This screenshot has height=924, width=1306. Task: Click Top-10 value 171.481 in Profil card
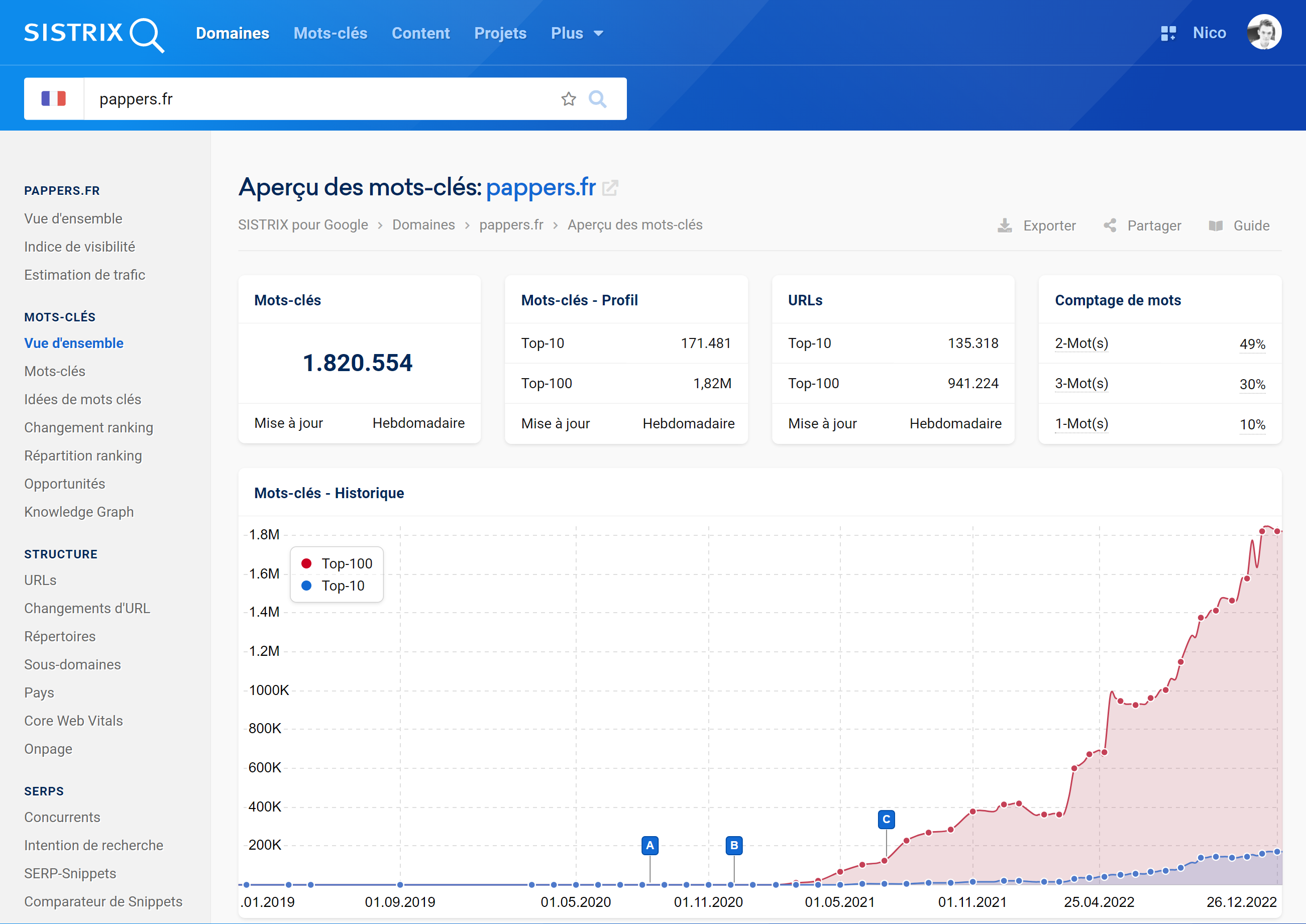click(706, 343)
